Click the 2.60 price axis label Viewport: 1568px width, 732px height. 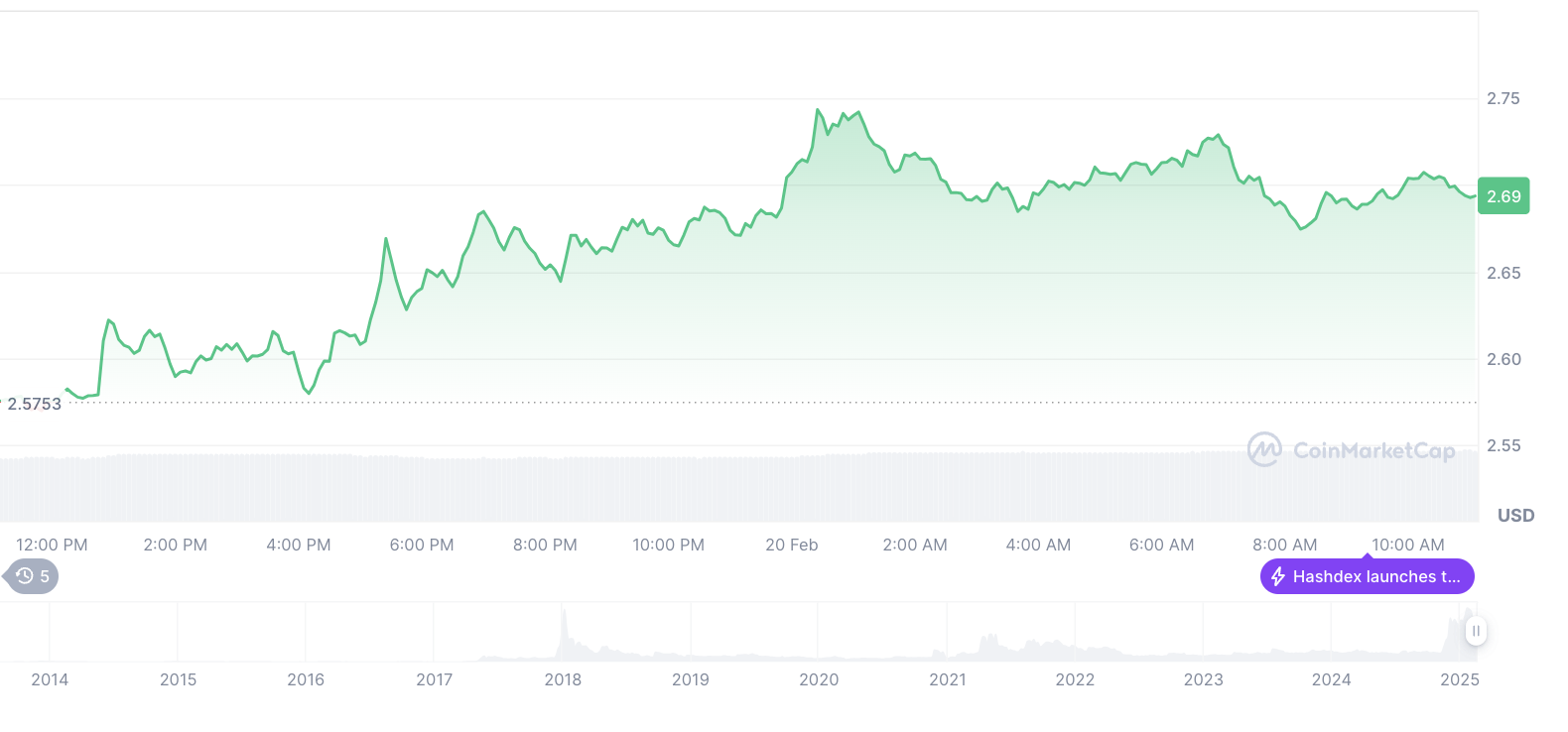pos(1503,359)
